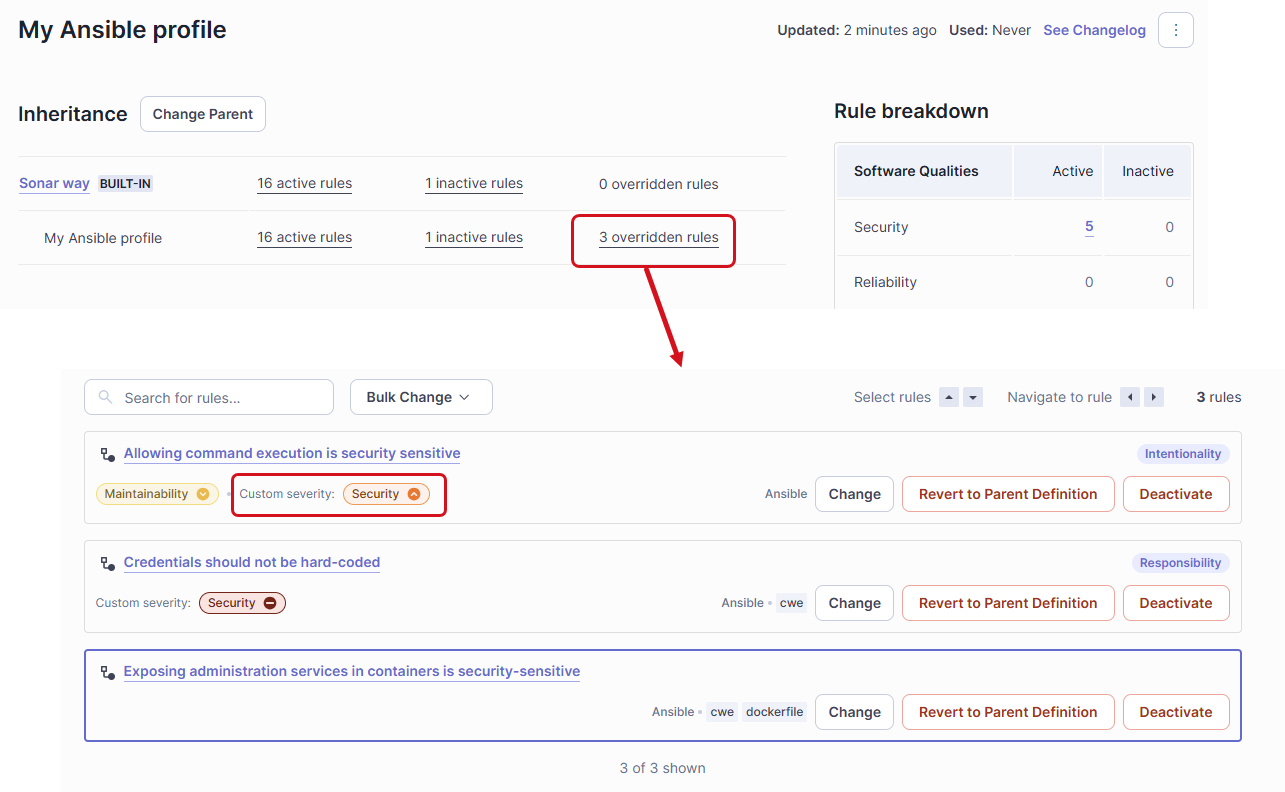Open the Bulk Change dropdown
Screen dimensions: 1285x792
[x=420, y=397]
